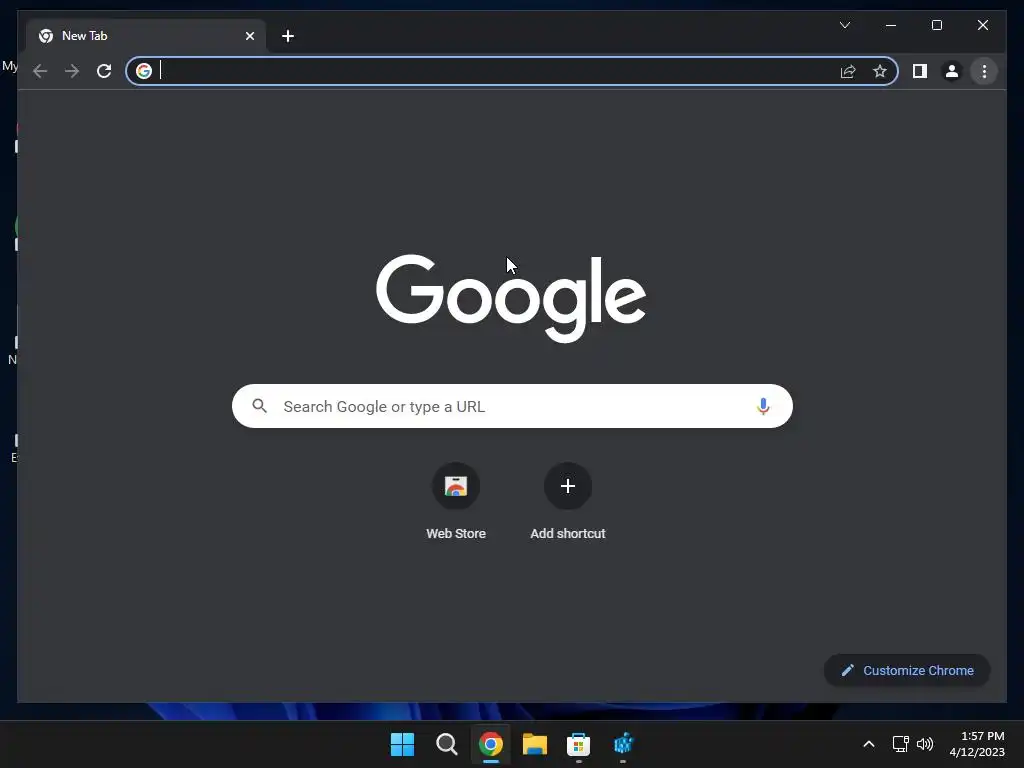Open Chrome's three-dot menu
This screenshot has width=1024, height=768.
984,71
